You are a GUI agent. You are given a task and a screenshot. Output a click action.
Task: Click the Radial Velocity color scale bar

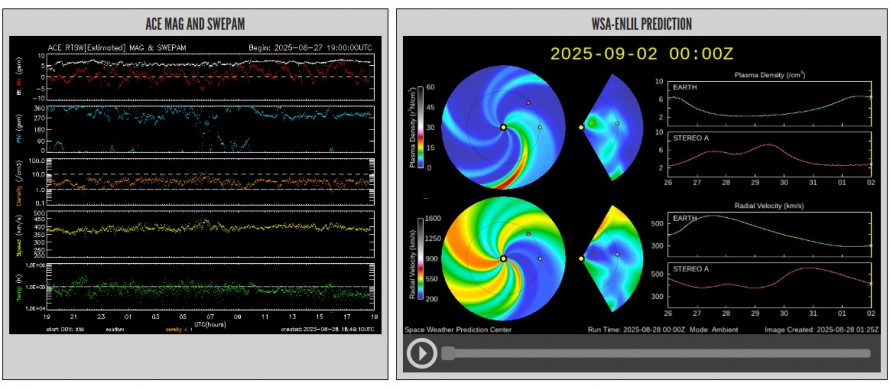coord(421,258)
